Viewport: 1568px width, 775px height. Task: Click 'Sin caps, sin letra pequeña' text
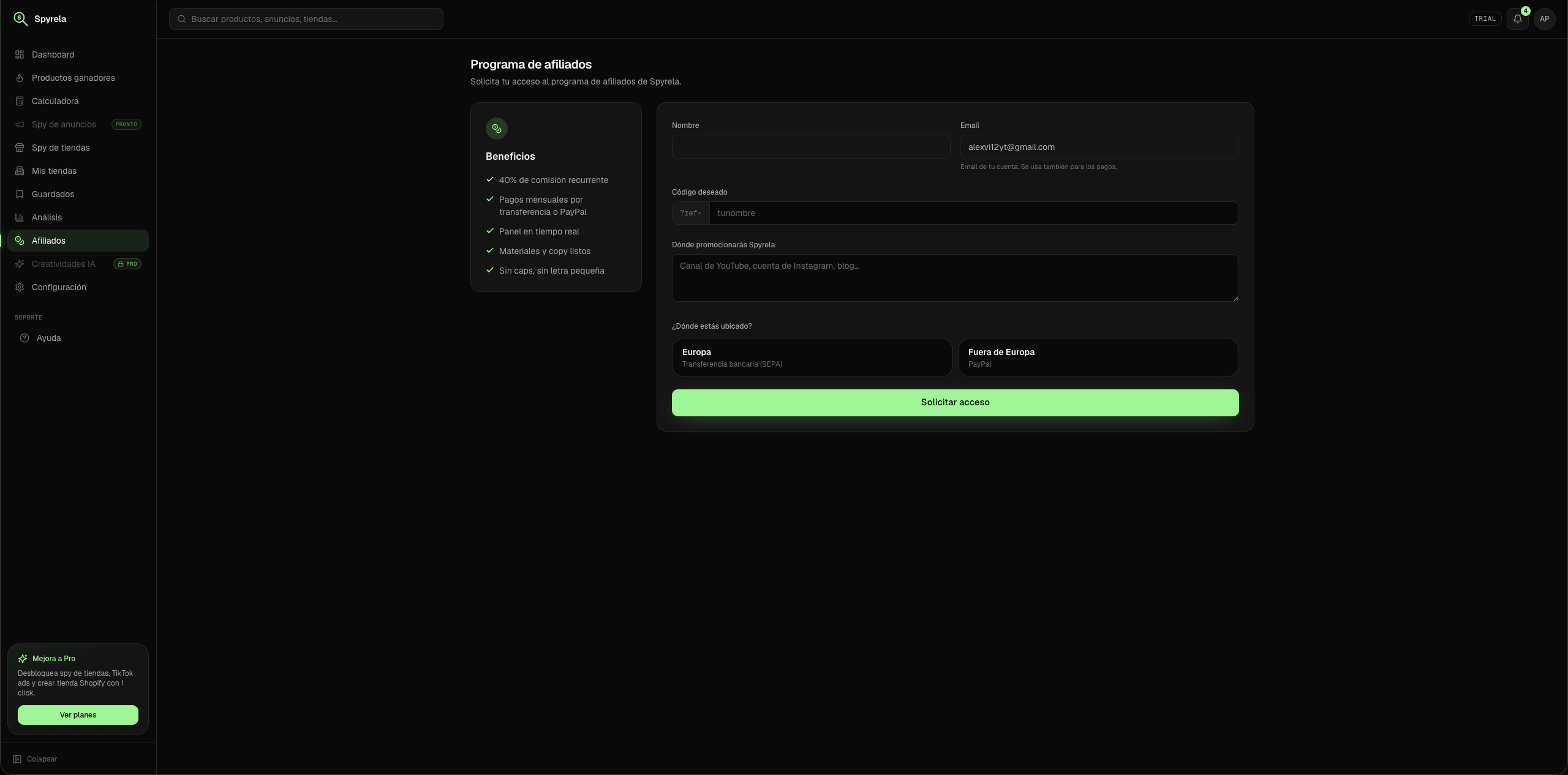pyautogui.click(x=552, y=271)
